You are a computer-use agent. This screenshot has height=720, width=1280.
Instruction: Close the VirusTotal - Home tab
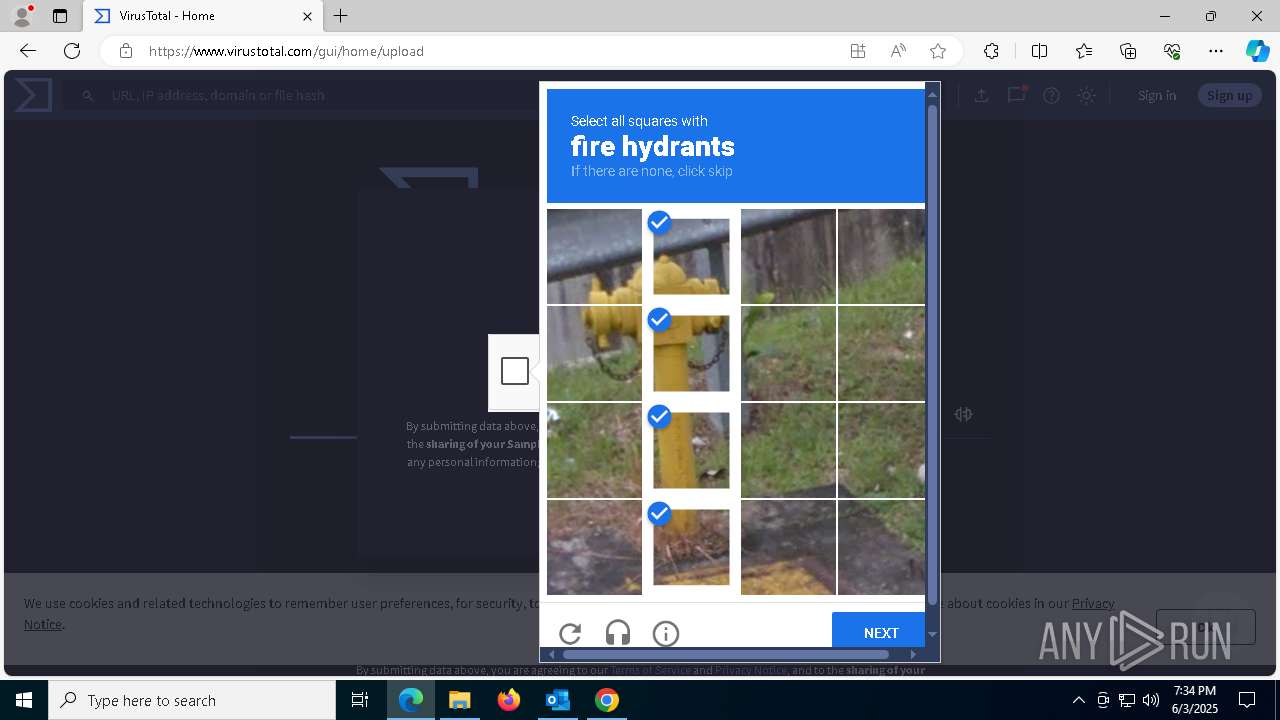click(x=307, y=16)
